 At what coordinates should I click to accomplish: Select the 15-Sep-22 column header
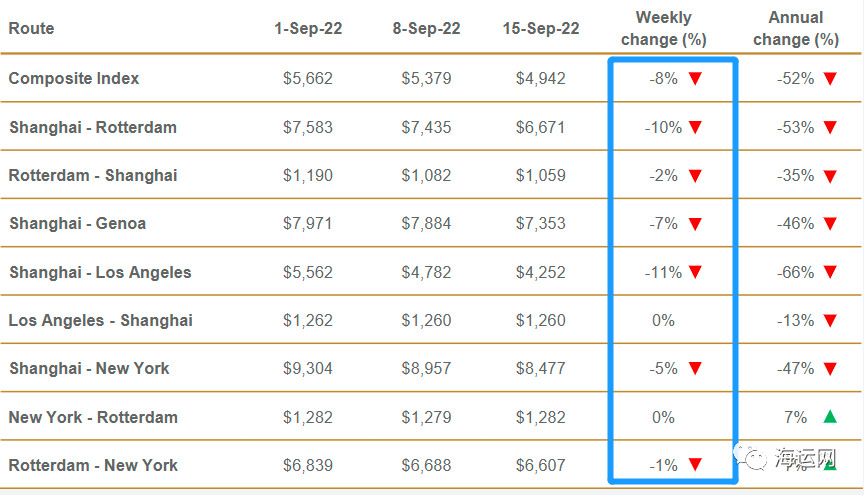[541, 29]
